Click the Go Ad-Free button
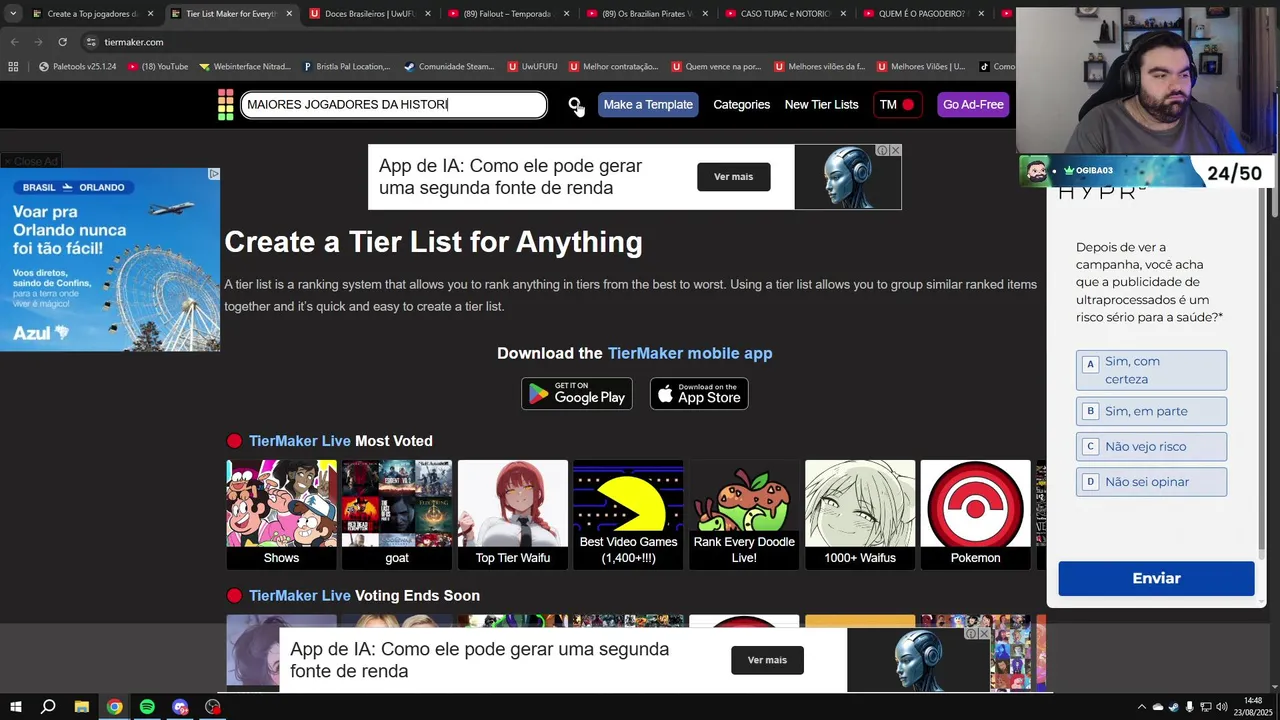 click(973, 104)
